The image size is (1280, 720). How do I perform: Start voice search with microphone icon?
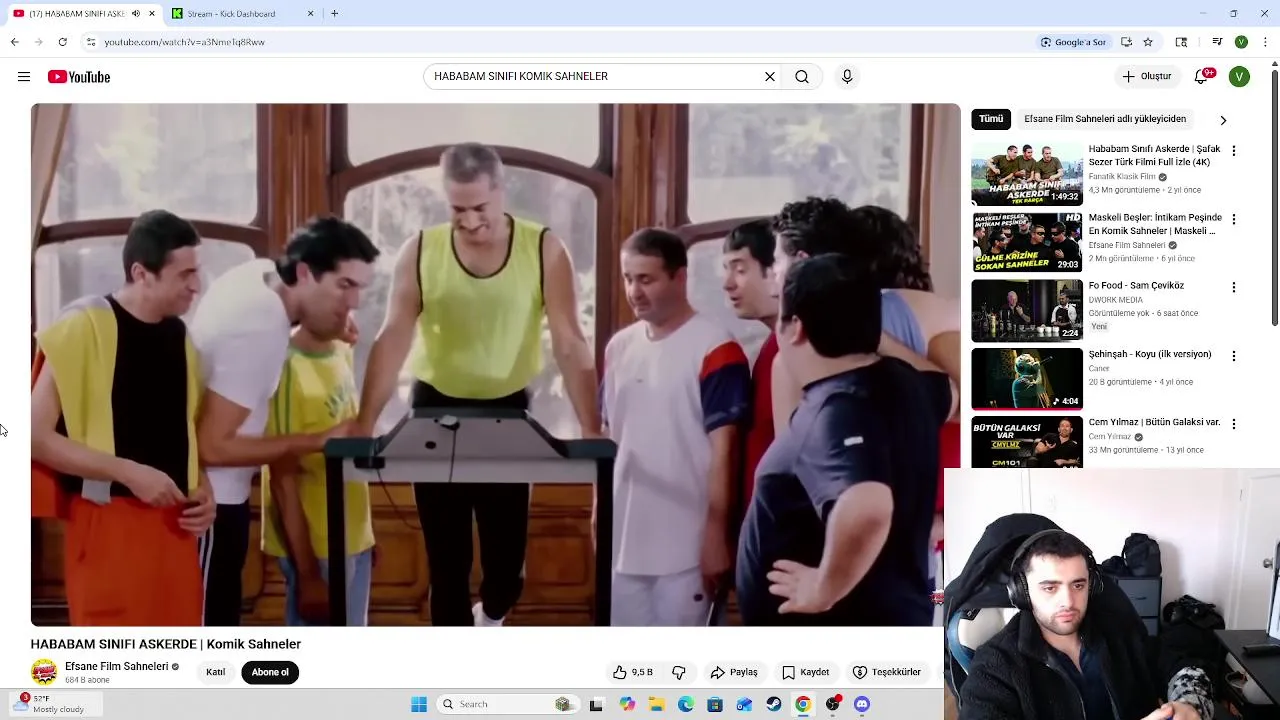pyautogui.click(x=847, y=77)
